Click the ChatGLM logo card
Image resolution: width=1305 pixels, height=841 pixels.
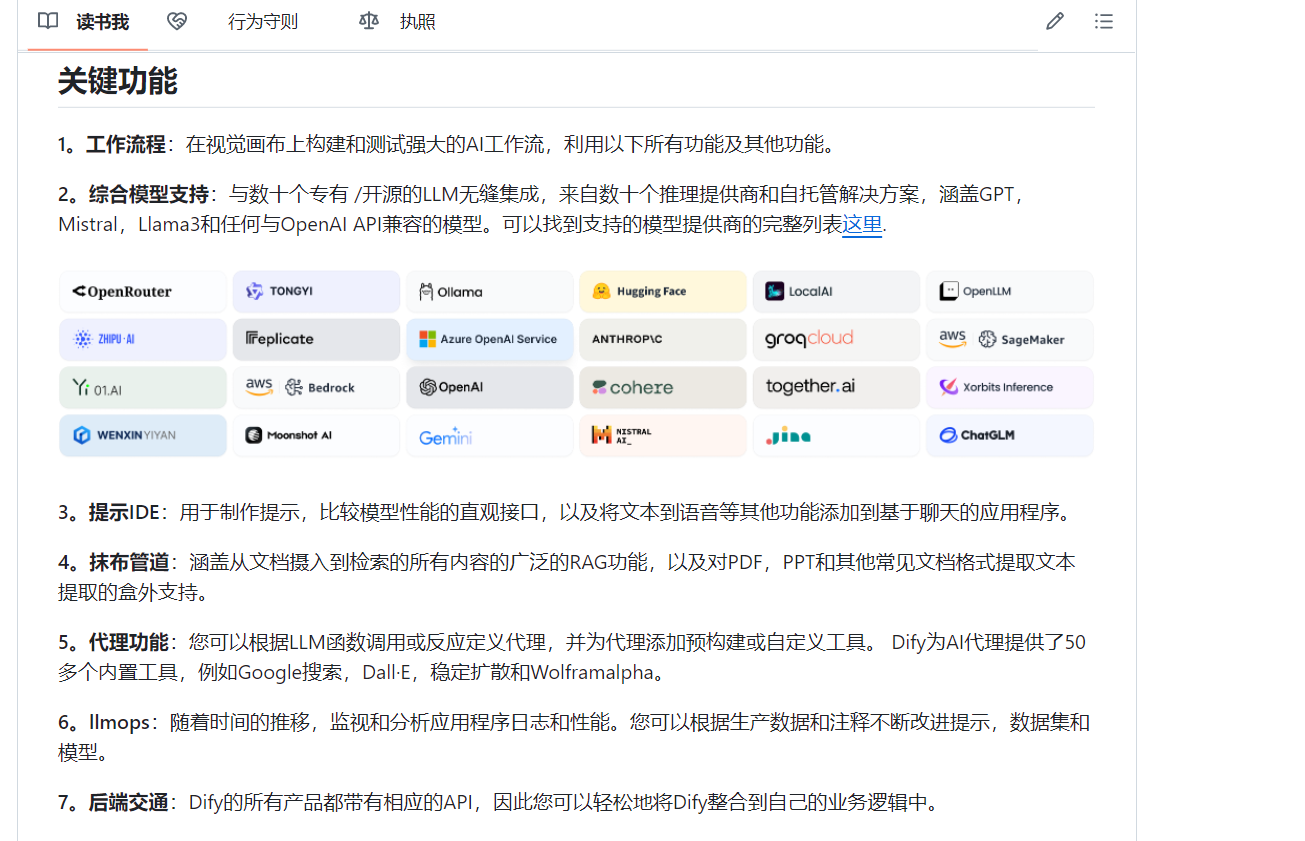(1009, 435)
